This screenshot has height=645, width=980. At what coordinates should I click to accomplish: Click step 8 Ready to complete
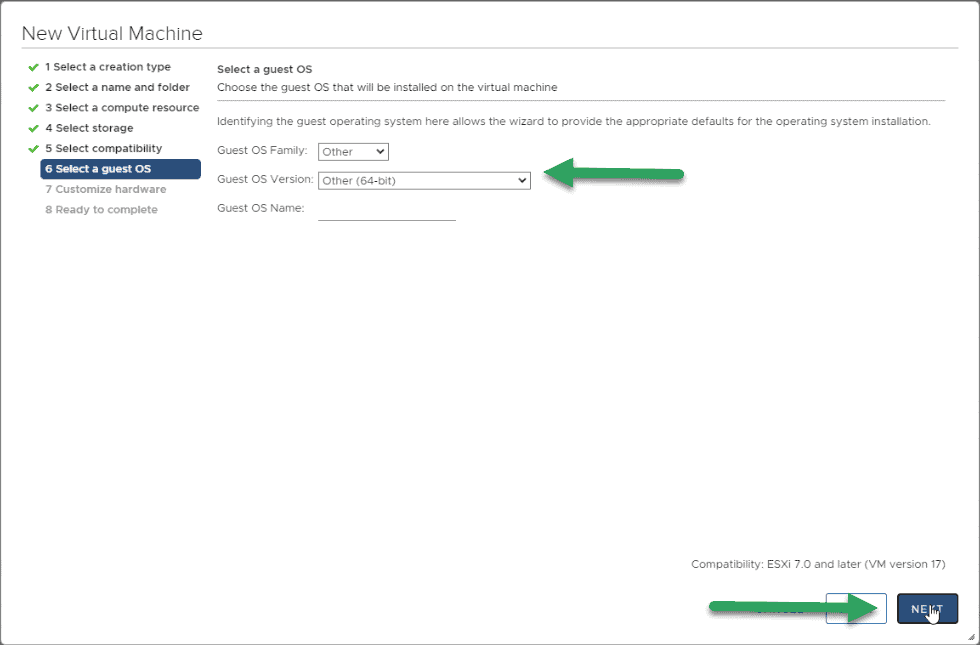pyautogui.click(x=101, y=209)
